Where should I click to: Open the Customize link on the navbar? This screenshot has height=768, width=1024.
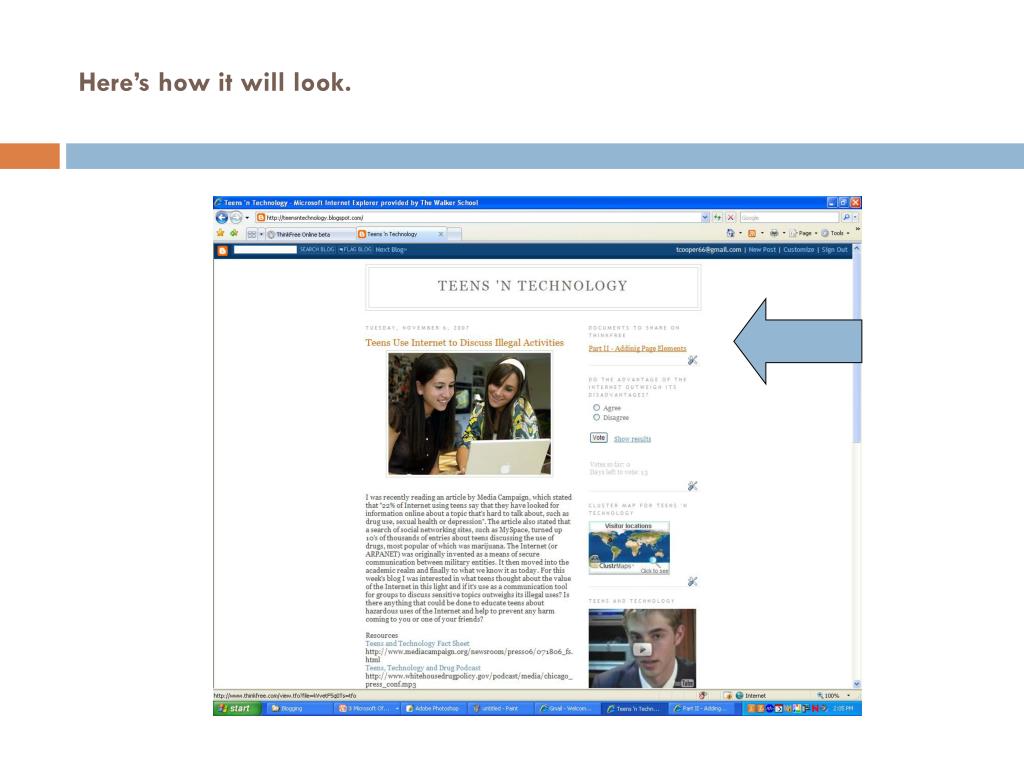coord(798,249)
